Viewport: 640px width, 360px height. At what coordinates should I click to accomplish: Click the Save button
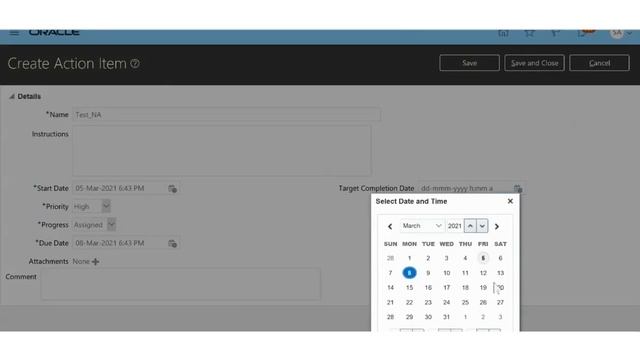coord(469,63)
